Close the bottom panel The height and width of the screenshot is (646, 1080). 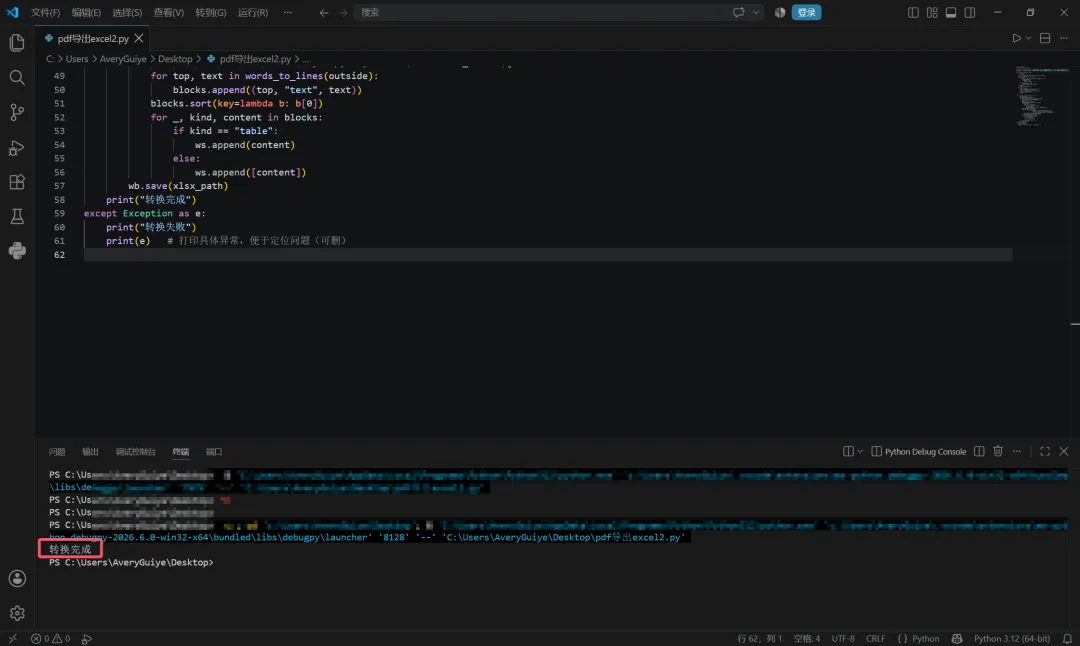[1064, 452]
